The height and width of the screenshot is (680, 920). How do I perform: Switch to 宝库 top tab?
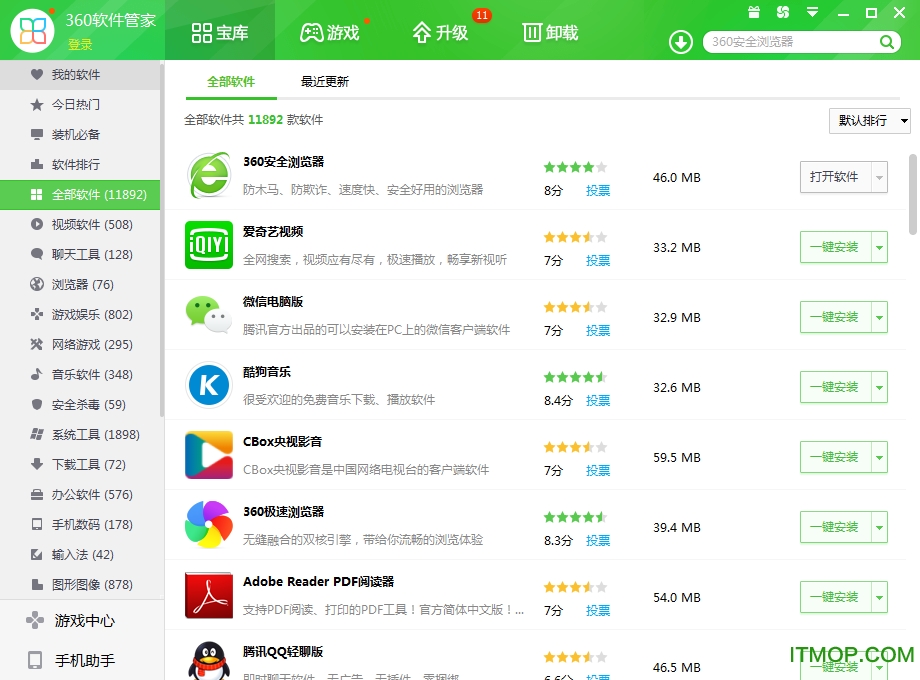coord(220,32)
